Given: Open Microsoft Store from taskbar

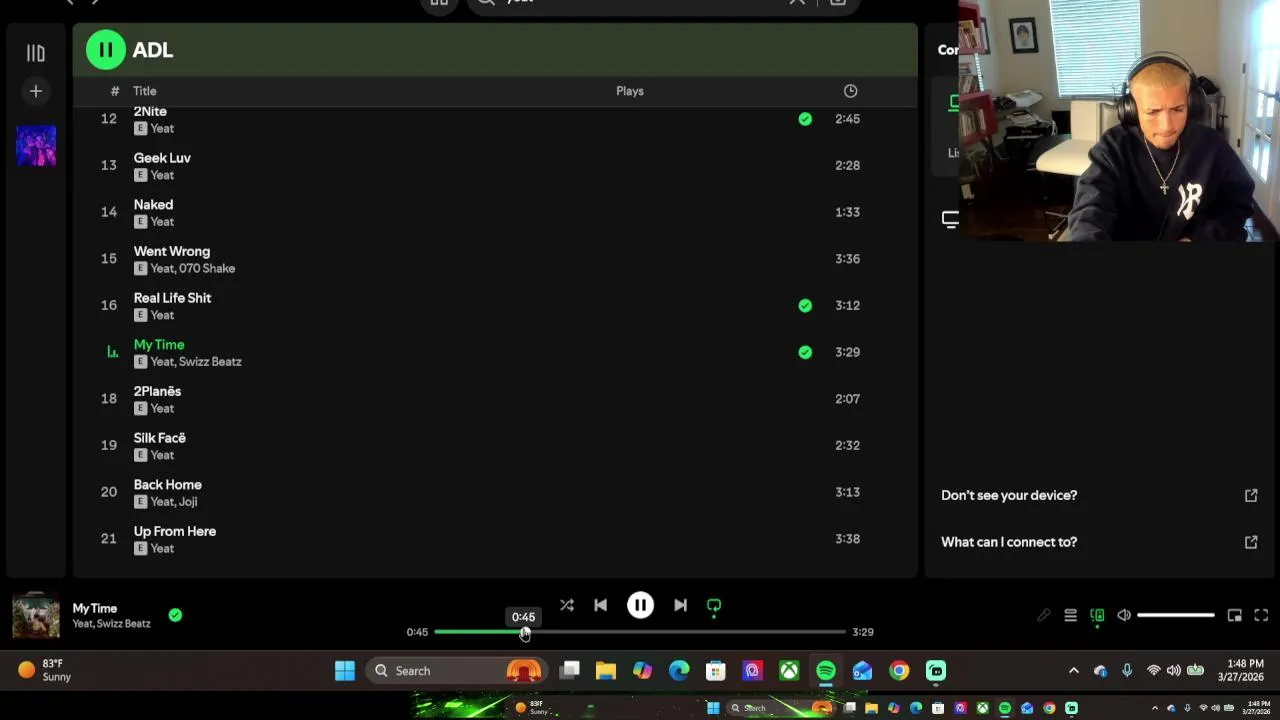Looking at the screenshot, I should tap(715, 671).
